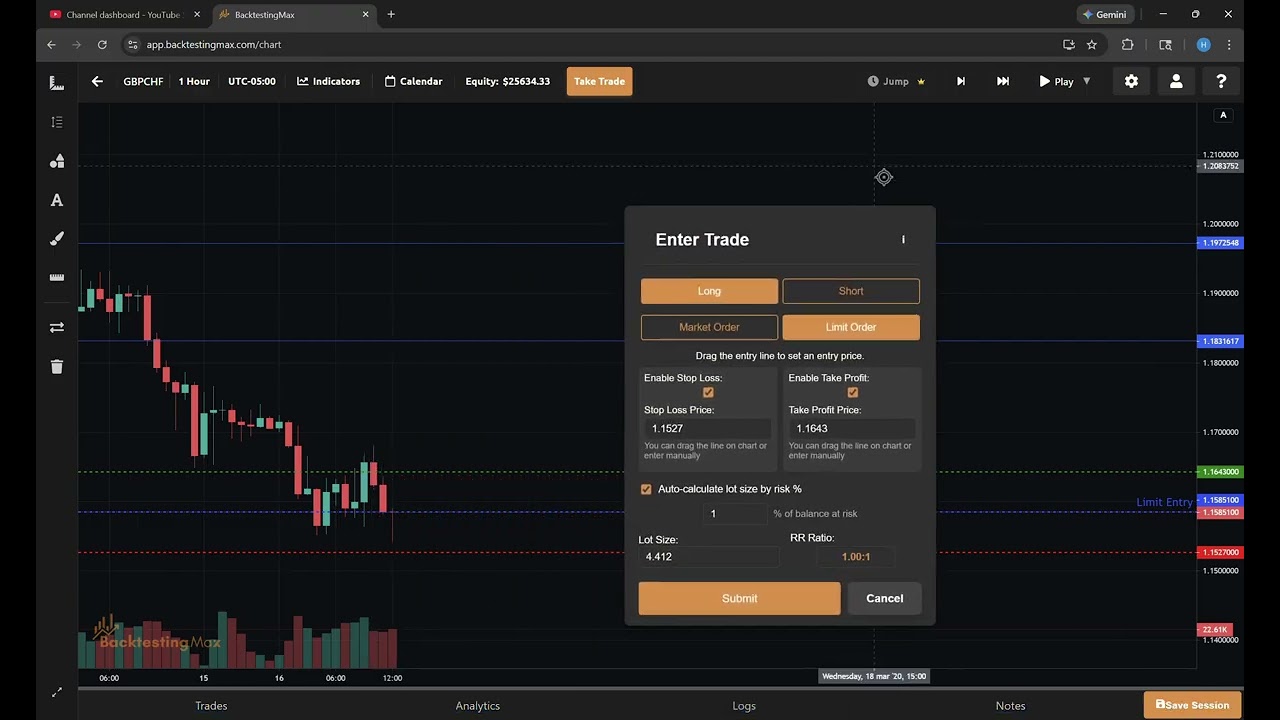Open the help question mark
Image resolution: width=1280 pixels, height=720 pixels.
(1221, 81)
